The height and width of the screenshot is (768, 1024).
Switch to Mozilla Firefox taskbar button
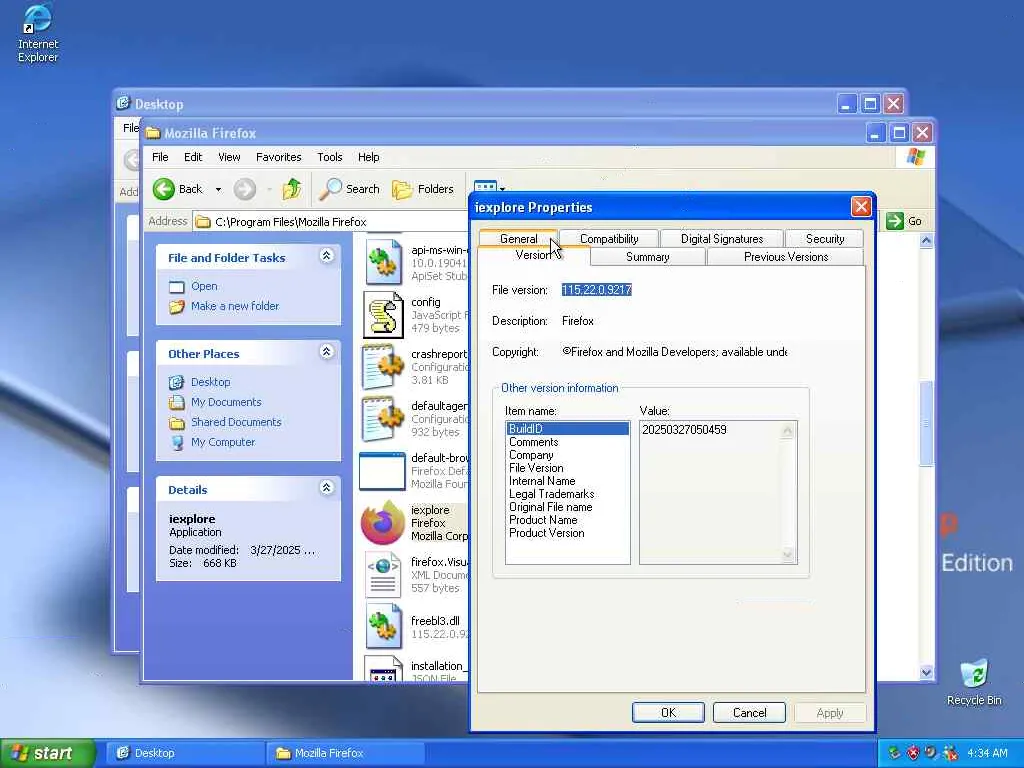[345, 754]
